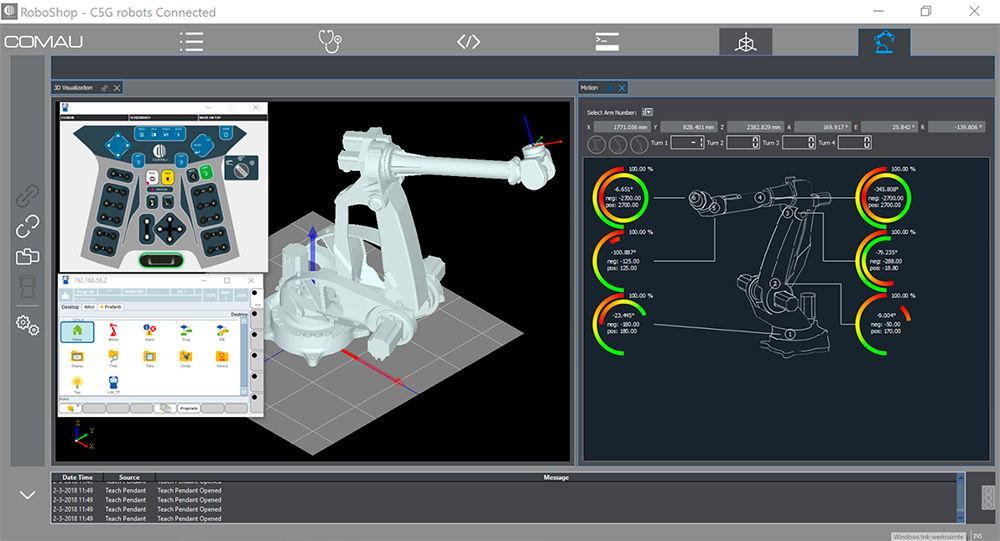Click the traffic light status icon
The width and height of the screenshot is (1000, 541).
(989, 498)
